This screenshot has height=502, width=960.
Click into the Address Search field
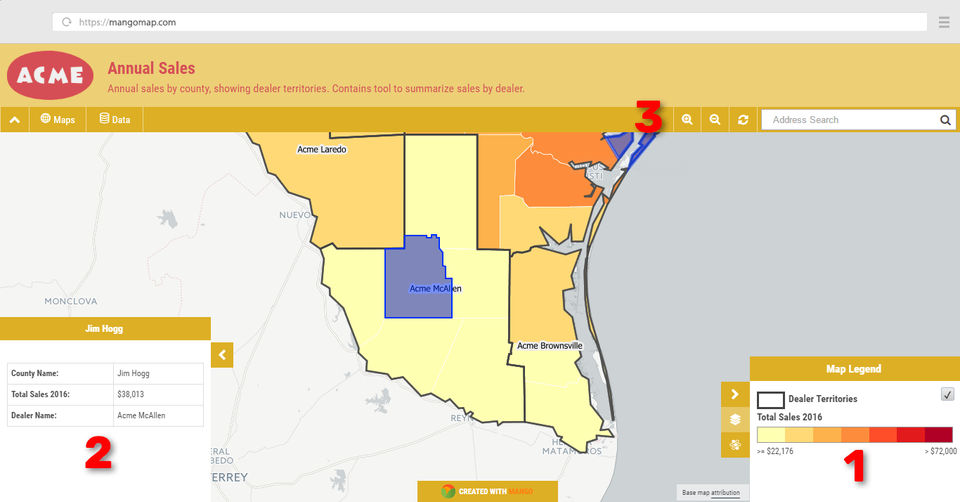(851, 120)
